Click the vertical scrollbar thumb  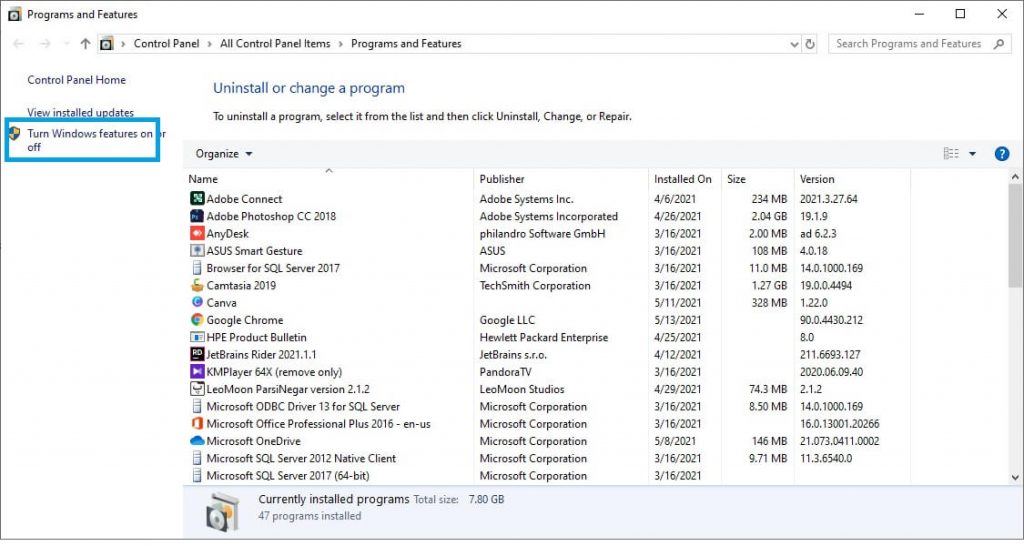coord(1015,235)
